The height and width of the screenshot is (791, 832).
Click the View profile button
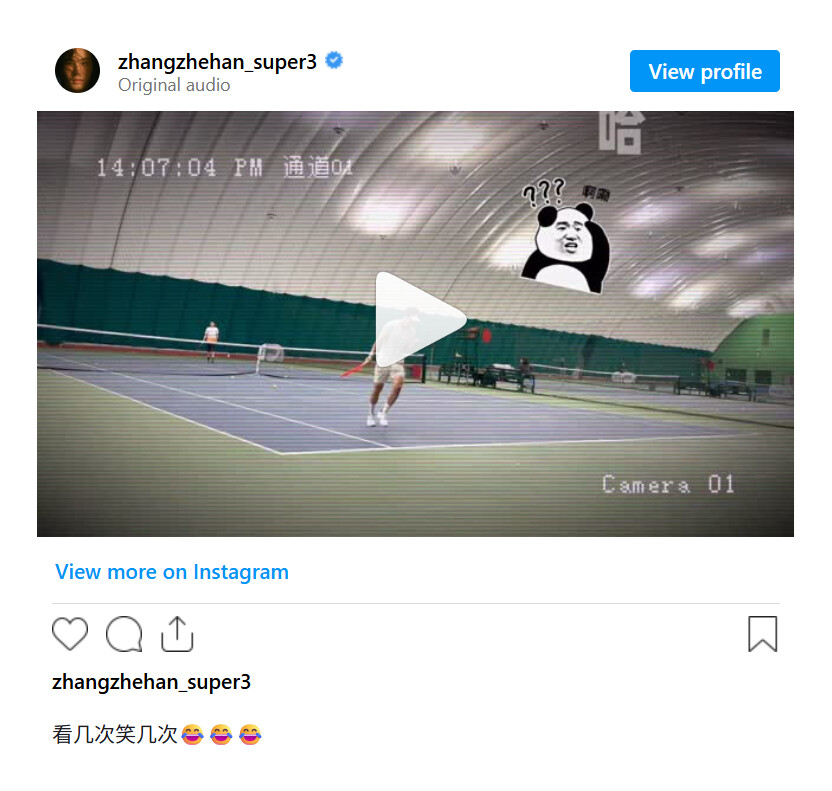tap(705, 71)
